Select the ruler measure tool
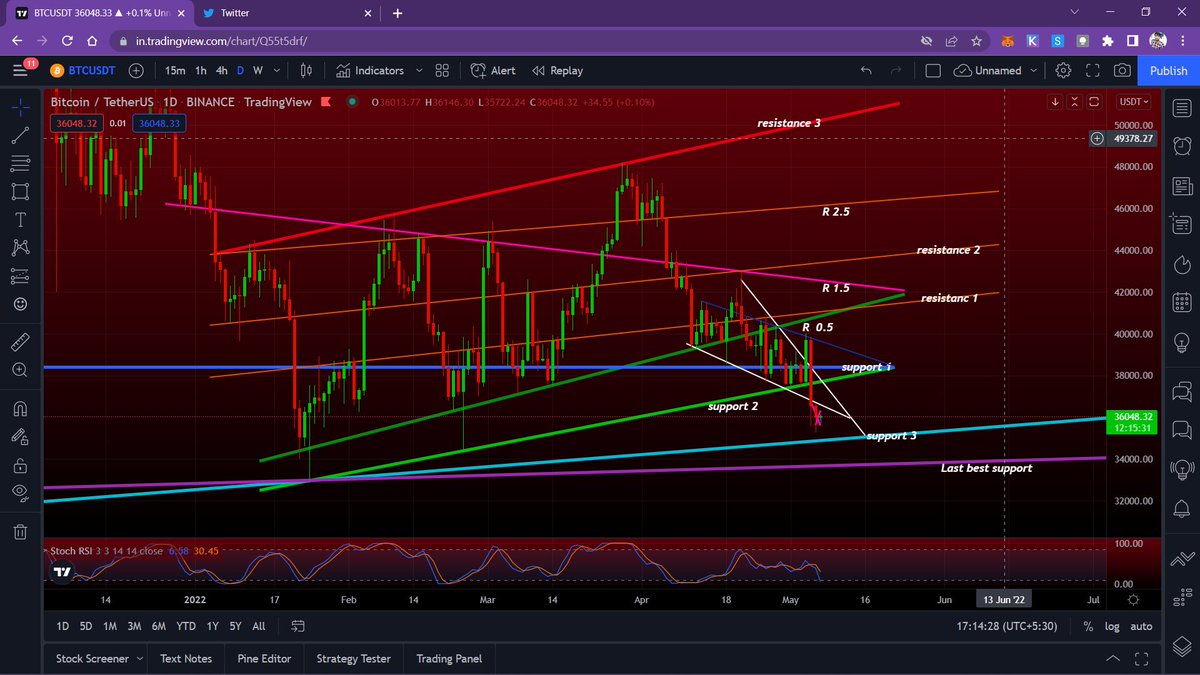This screenshot has height=675, width=1200. click(x=20, y=342)
